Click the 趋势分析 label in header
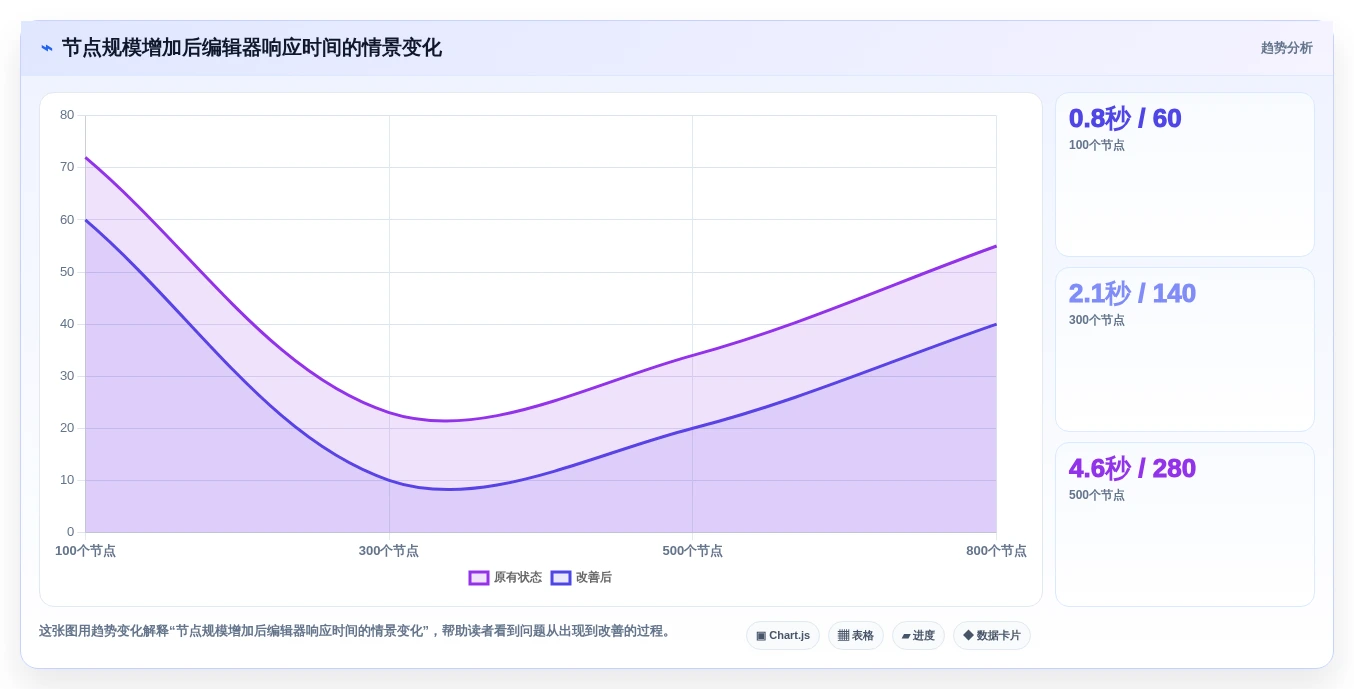The image size is (1354, 689). click(x=1287, y=48)
